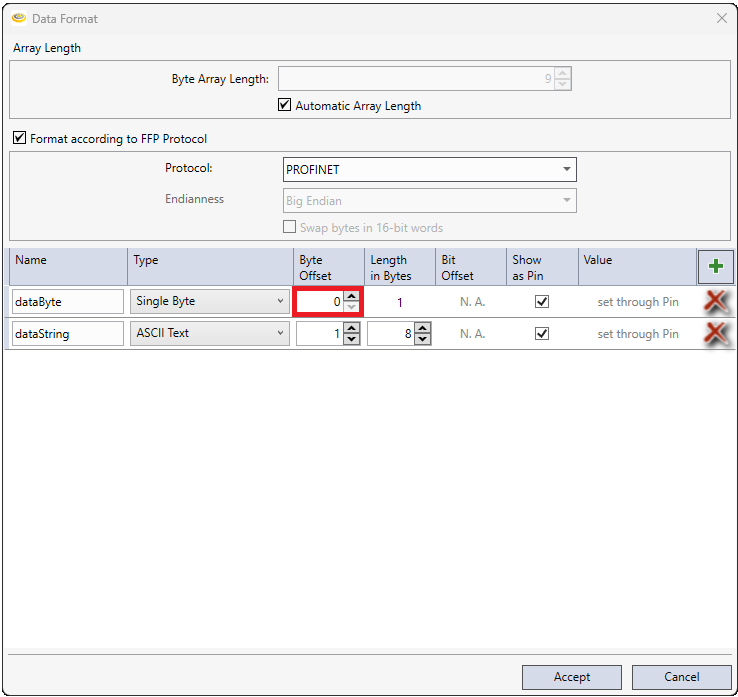Delete the dataByte row with red X
The image size is (738, 697).
pyautogui.click(x=714, y=302)
